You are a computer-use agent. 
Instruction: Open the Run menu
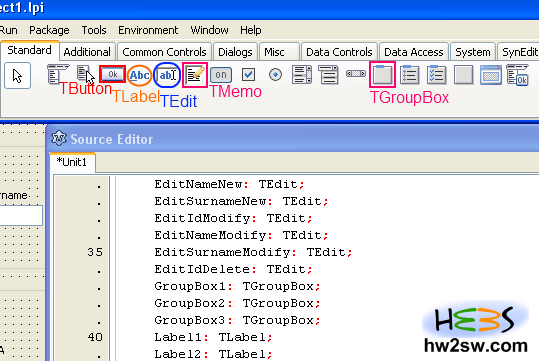coord(9,30)
